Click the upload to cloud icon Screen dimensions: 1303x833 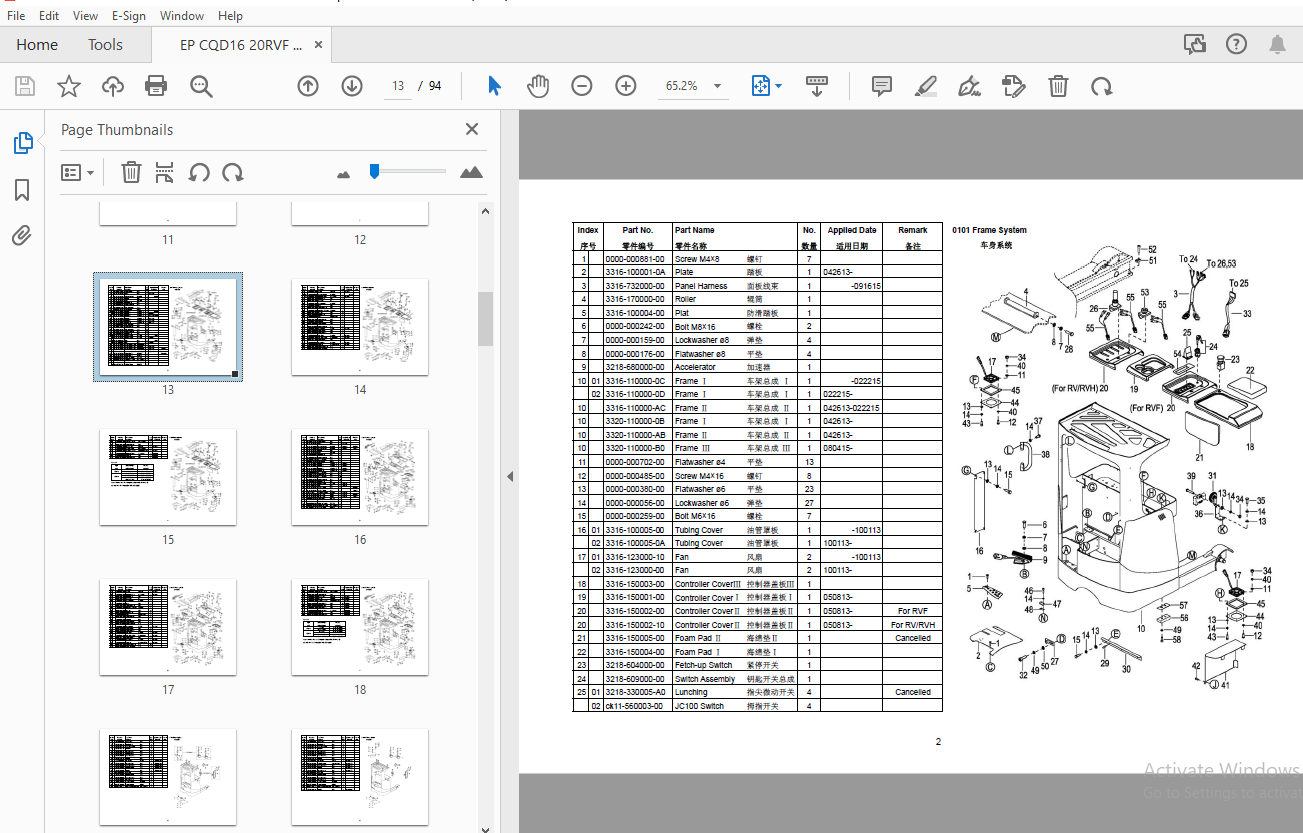(113, 86)
